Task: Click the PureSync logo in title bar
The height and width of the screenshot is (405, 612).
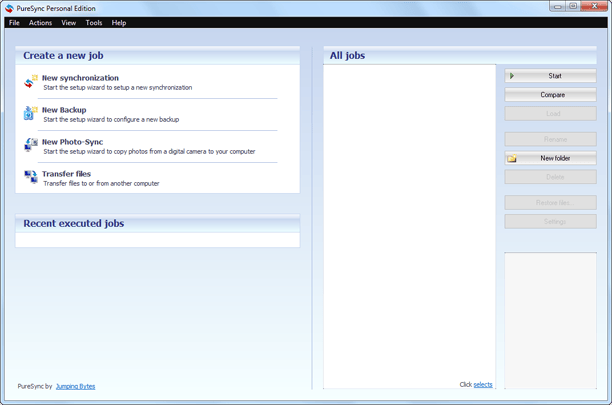Action: pyautogui.click(x=9, y=8)
